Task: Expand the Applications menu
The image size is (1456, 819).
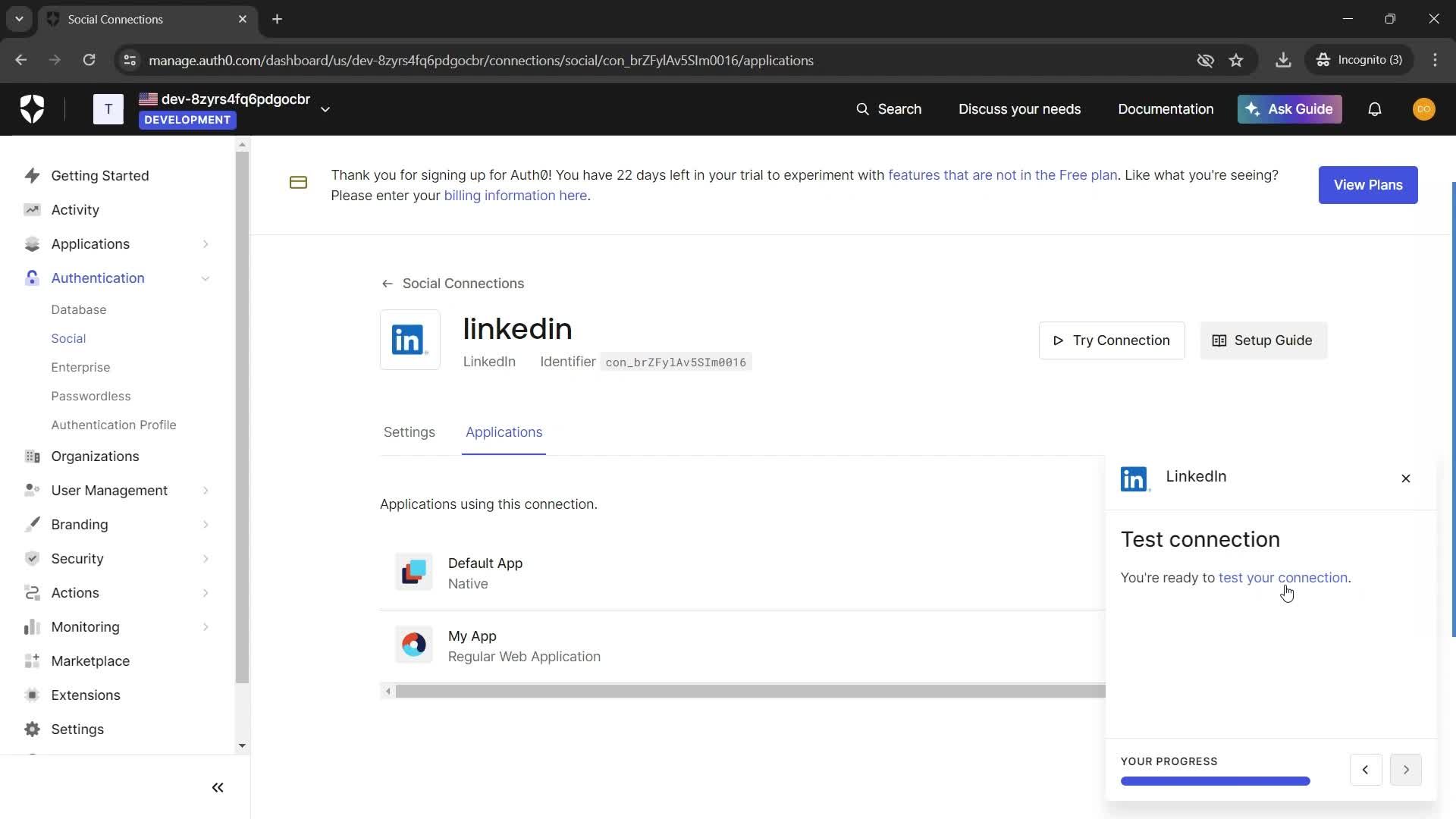Action: point(206,243)
